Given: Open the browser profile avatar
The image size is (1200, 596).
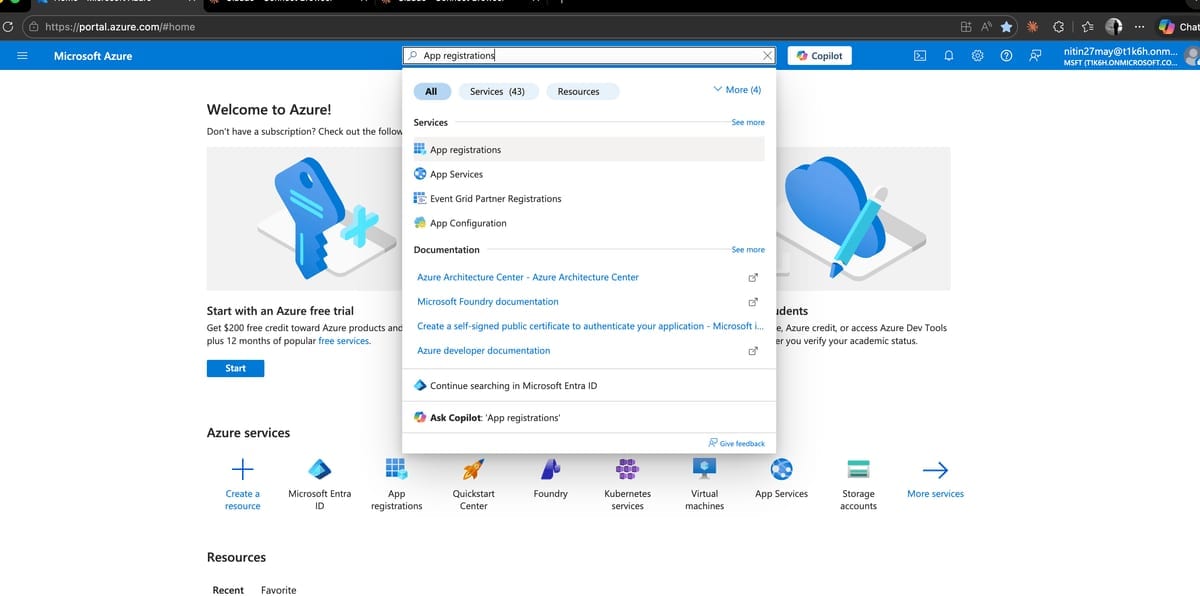Looking at the screenshot, I should pyautogui.click(x=1114, y=27).
